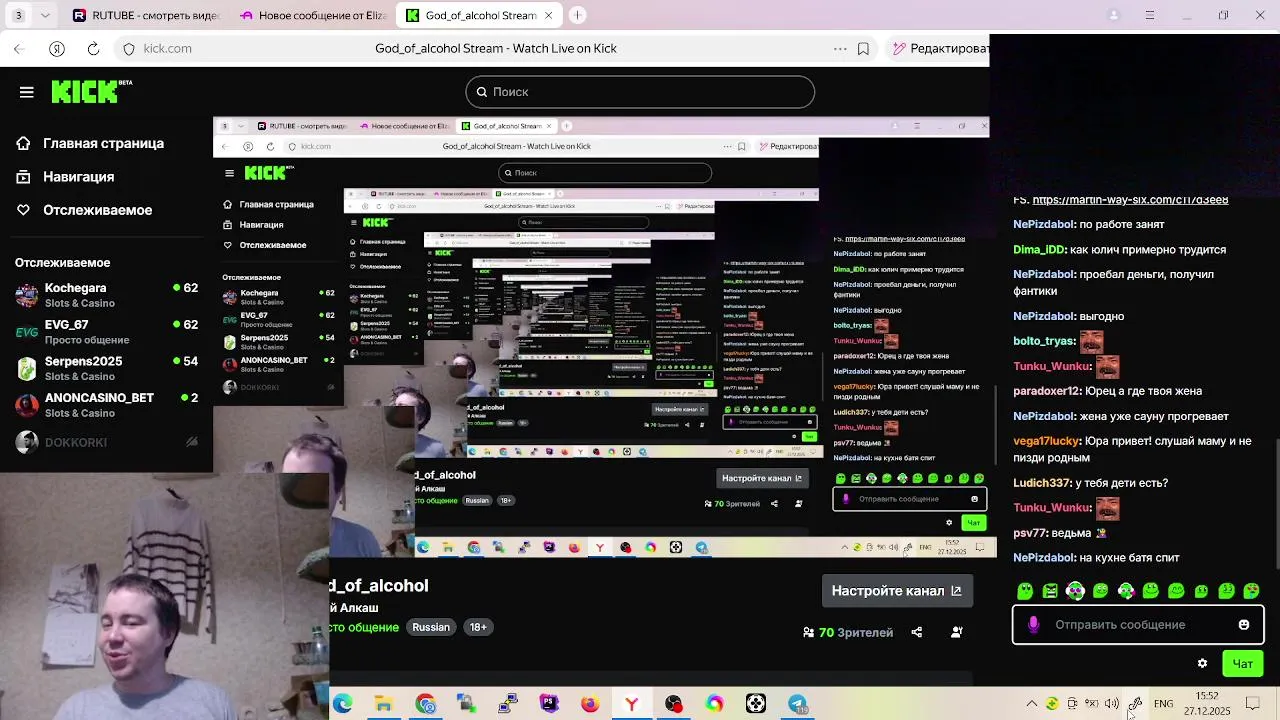
Task: Open Отслеживаемое heart menu item
Action: click(84, 210)
